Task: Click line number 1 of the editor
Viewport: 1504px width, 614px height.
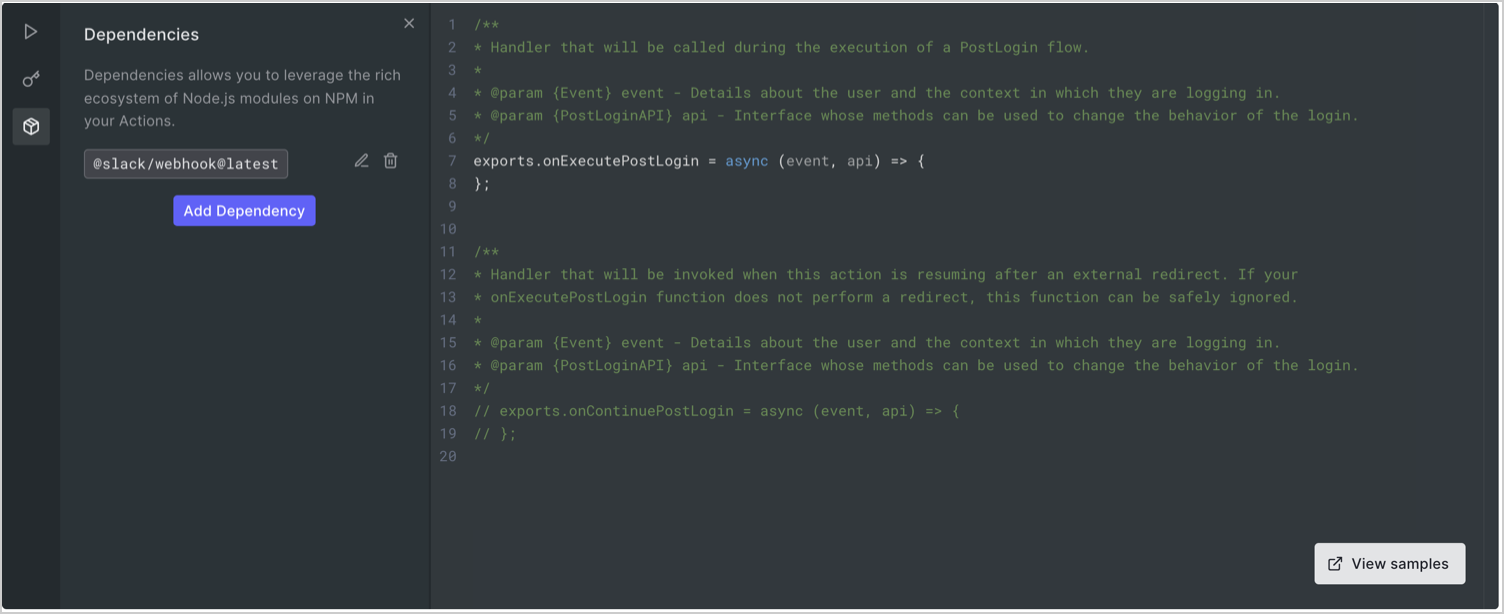Action: [x=451, y=24]
